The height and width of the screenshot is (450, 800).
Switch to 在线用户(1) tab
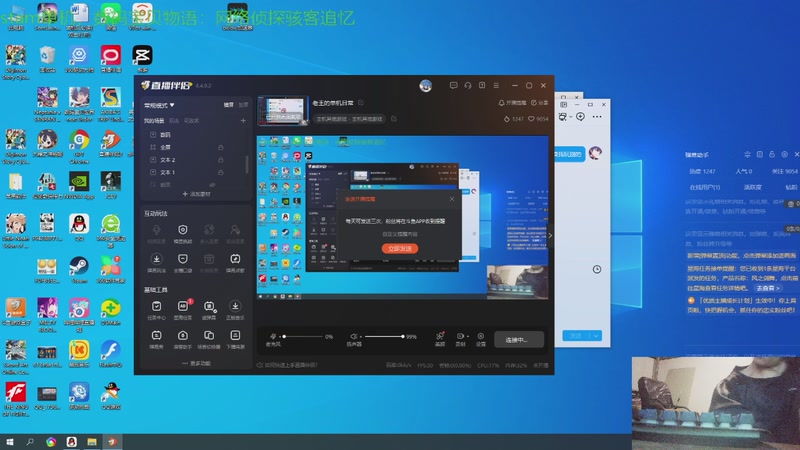(x=705, y=187)
